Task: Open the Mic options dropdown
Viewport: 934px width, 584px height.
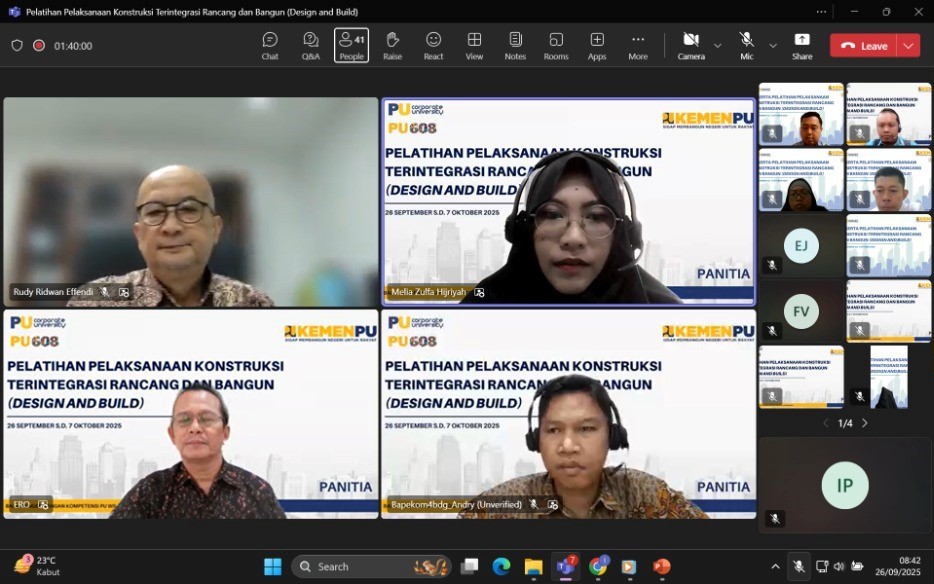Action: pyautogui.click(x=772, y=44)
